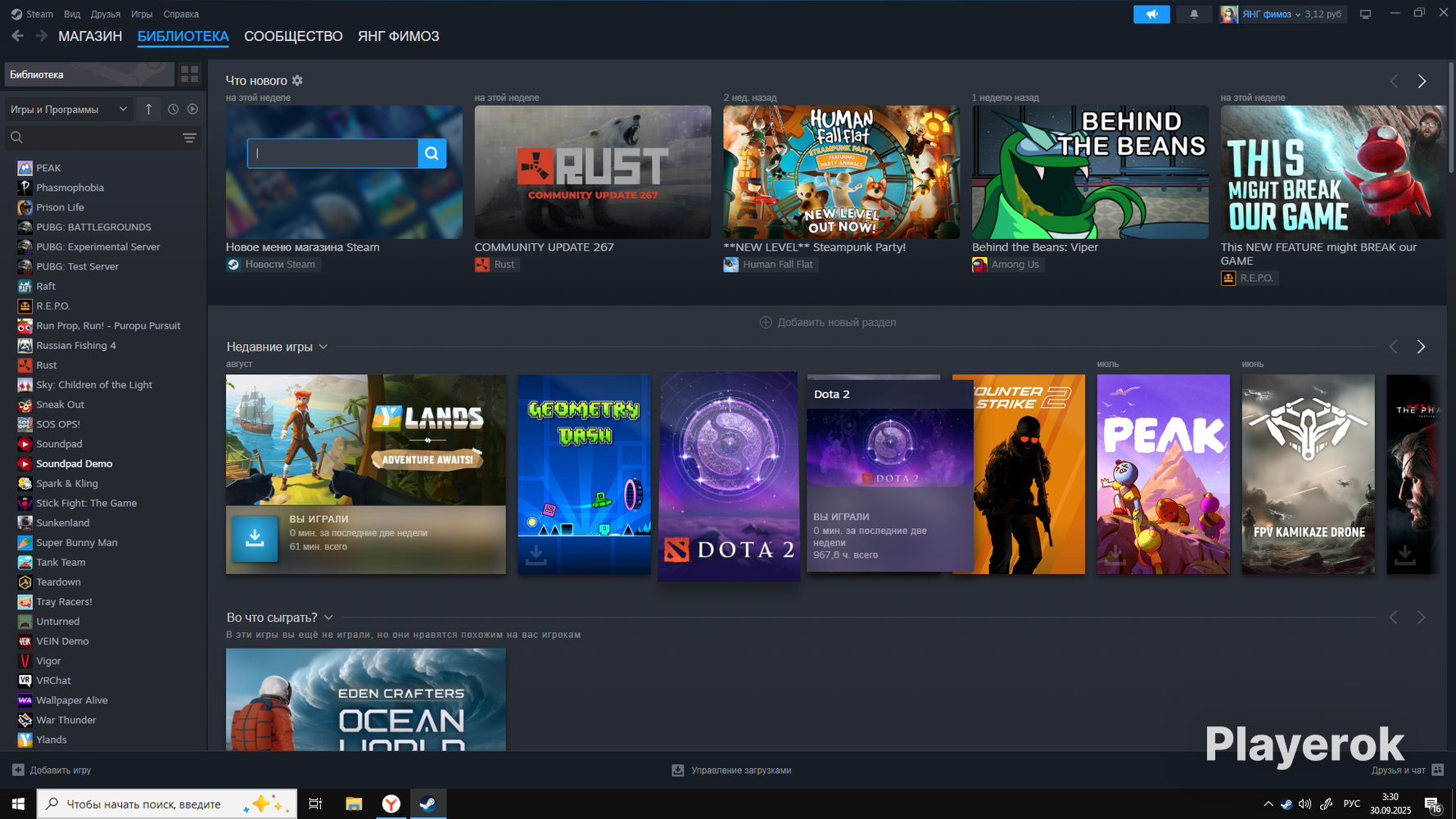Click the plus icon to add game
1456x819 pixels.
pyautogui.click(x=18, y=770)
